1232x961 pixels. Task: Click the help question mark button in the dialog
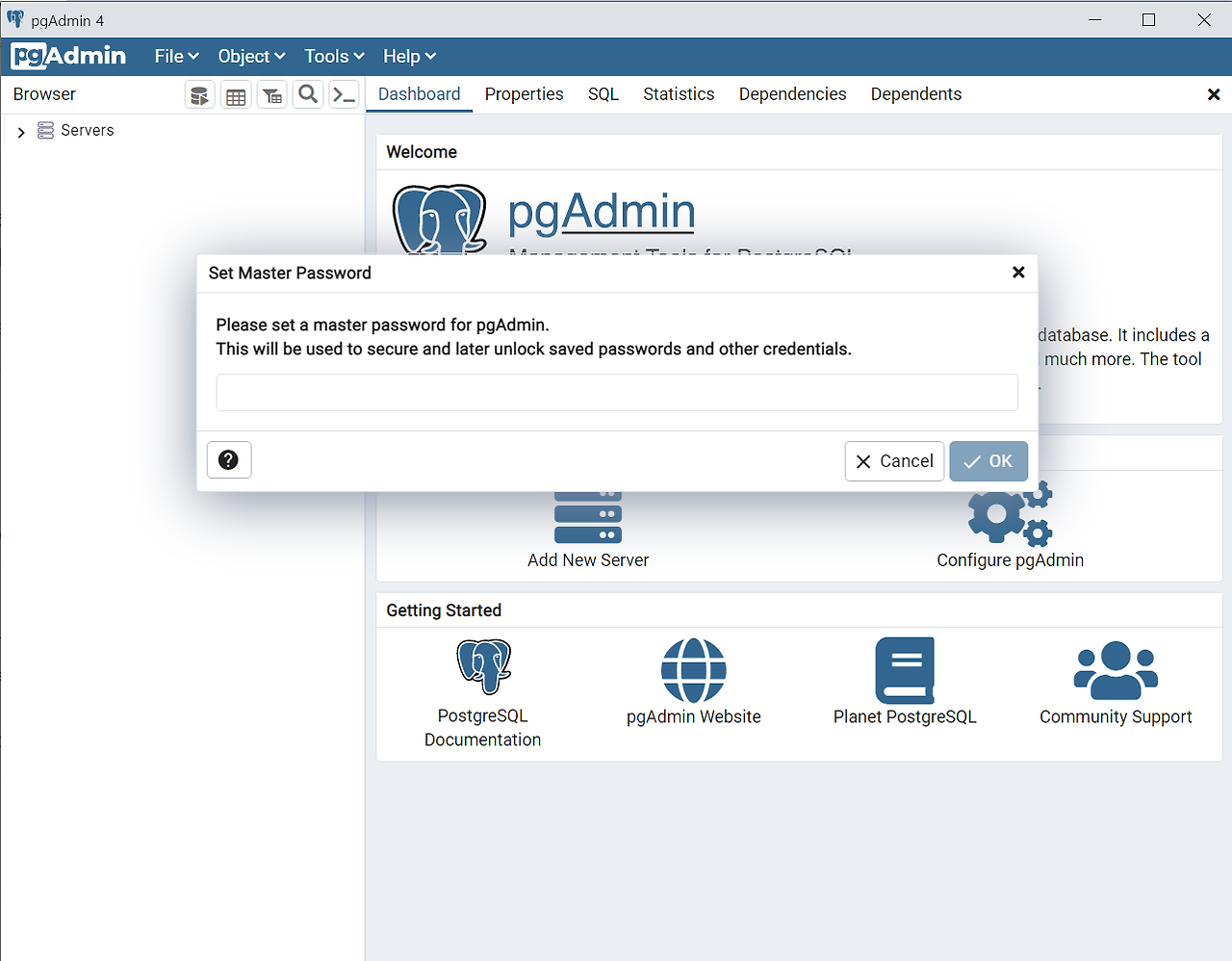click(229, 460)
